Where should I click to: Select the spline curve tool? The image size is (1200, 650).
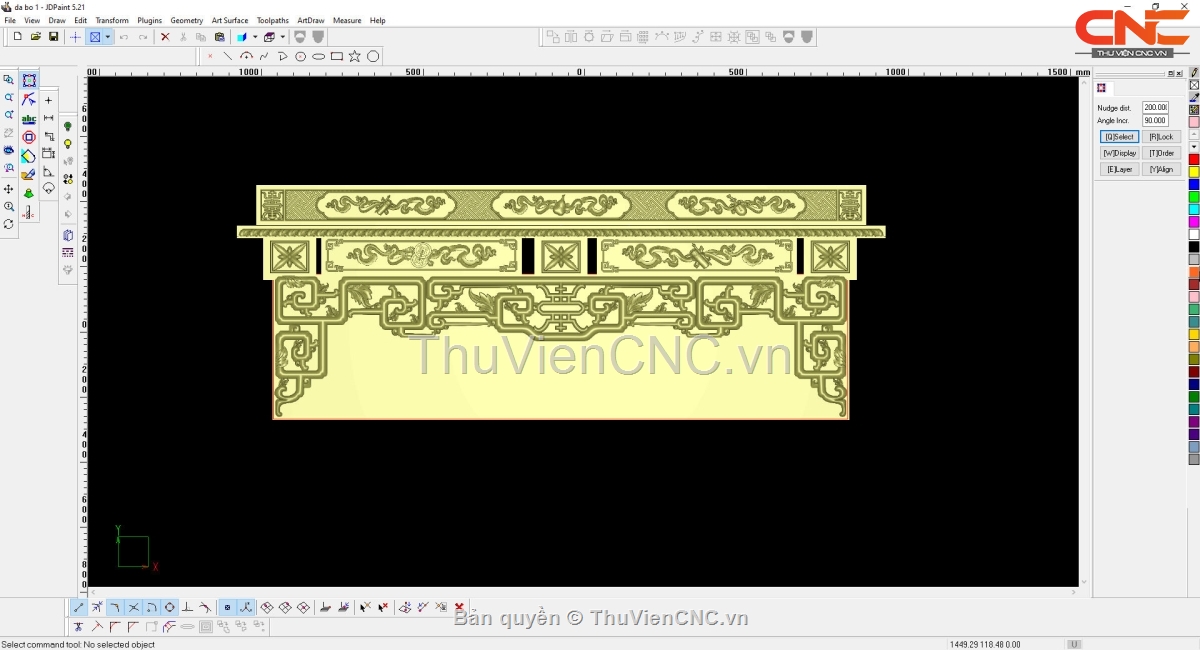tap(264, 56)
